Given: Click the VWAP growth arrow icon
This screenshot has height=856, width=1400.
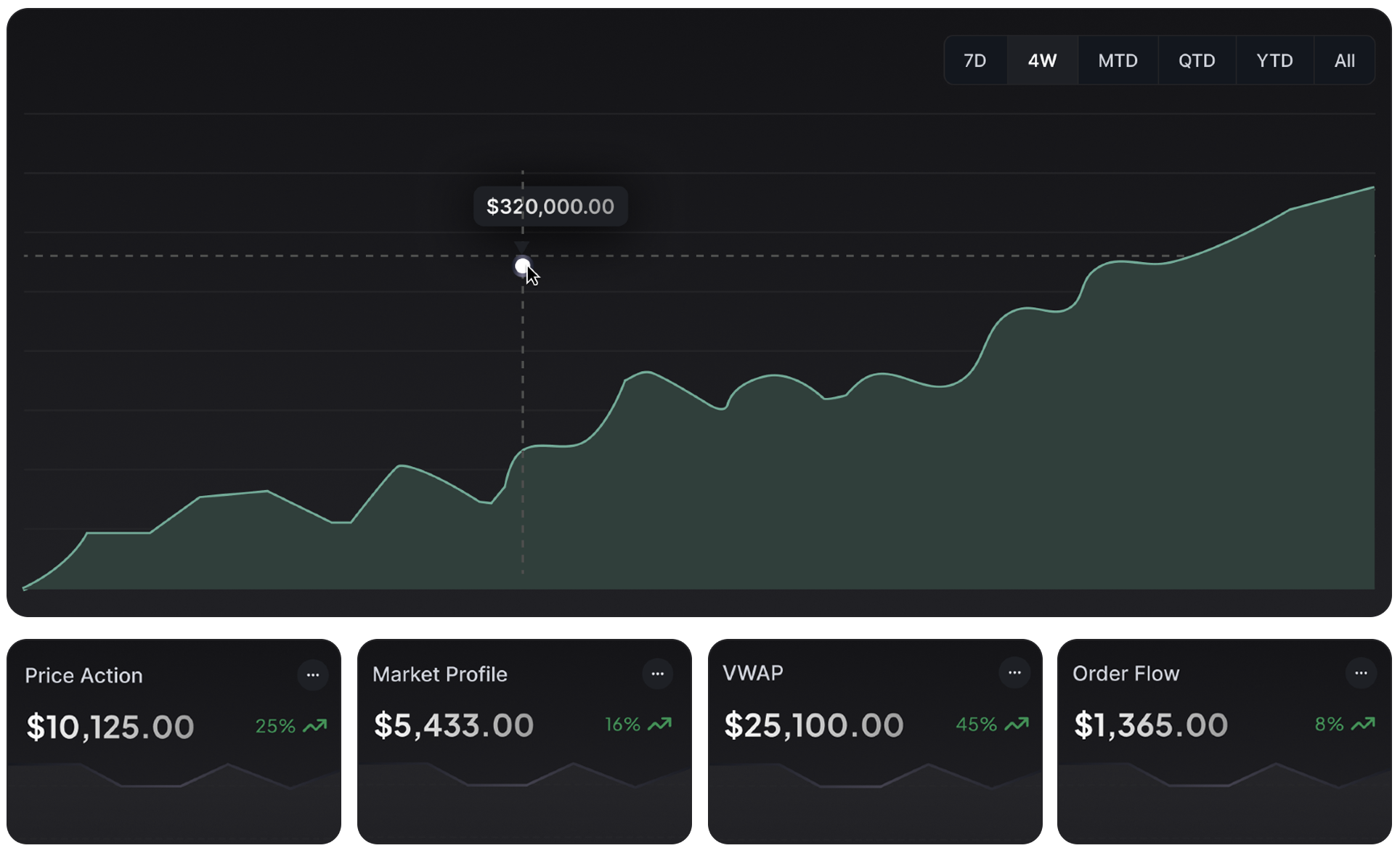Looking at the screenshot, I should point(1016,724).
